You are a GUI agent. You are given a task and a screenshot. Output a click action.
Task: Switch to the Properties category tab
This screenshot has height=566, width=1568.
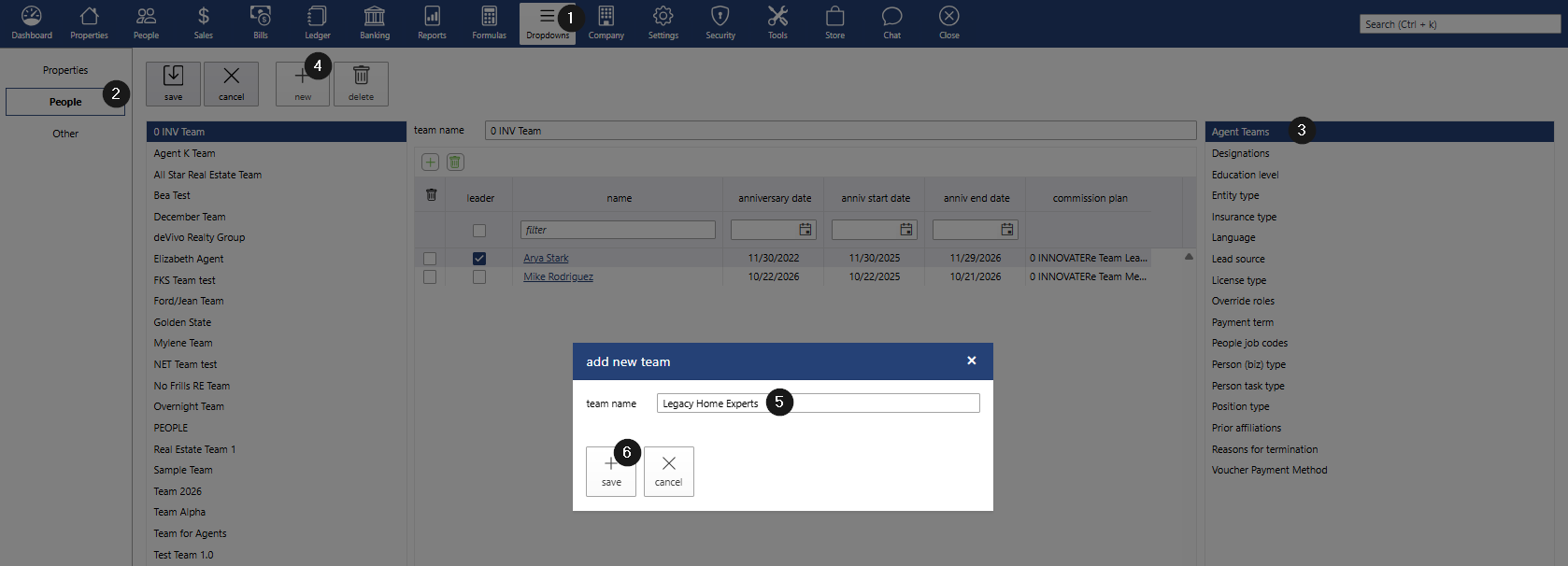[65, 70]
